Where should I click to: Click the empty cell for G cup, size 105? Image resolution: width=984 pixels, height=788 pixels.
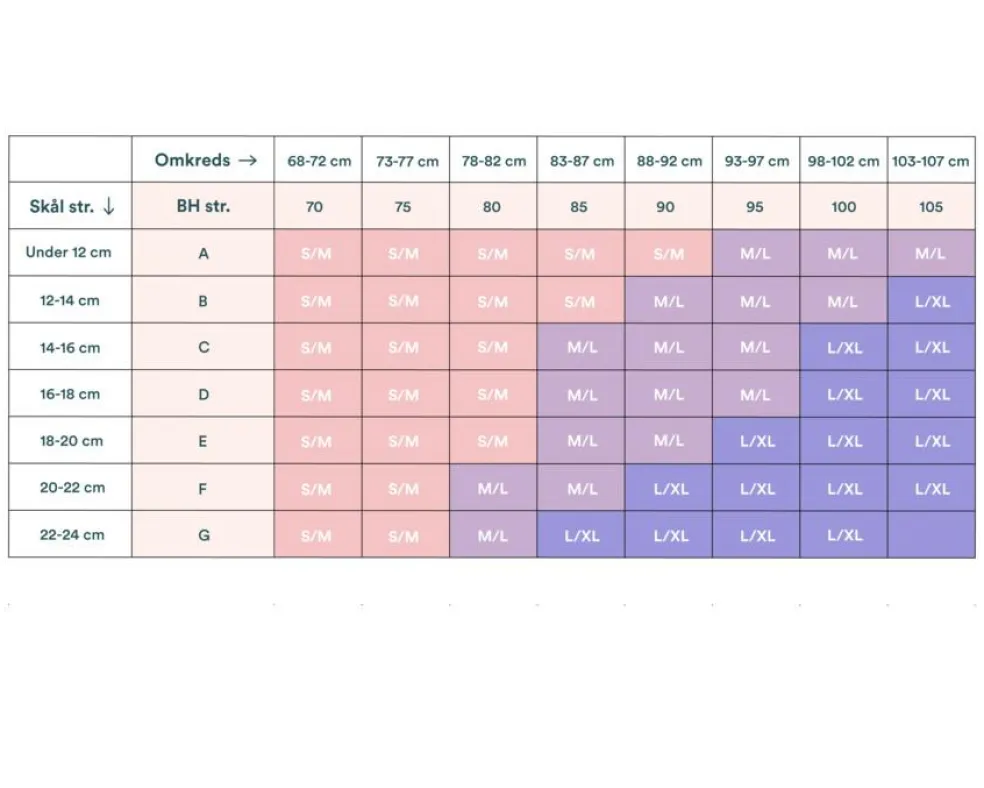pos(931,535)
